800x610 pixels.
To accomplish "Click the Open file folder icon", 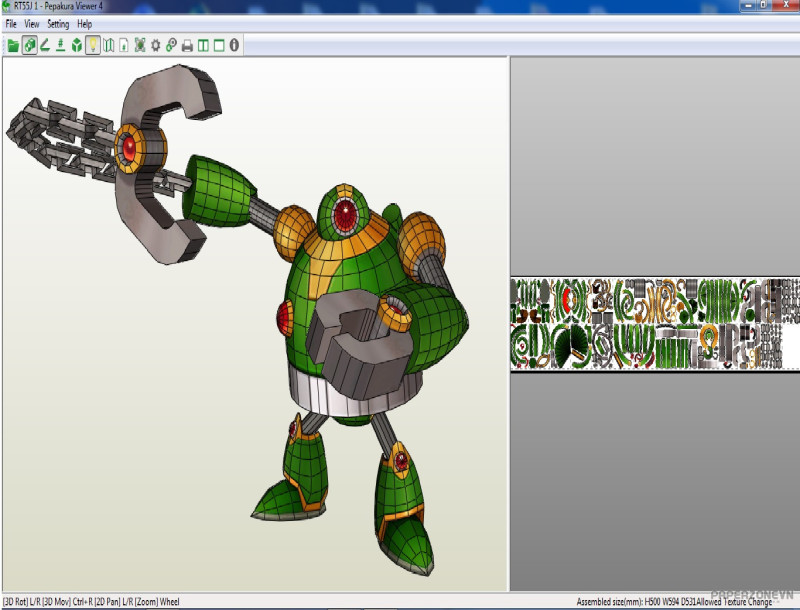I will coord(13,45).
